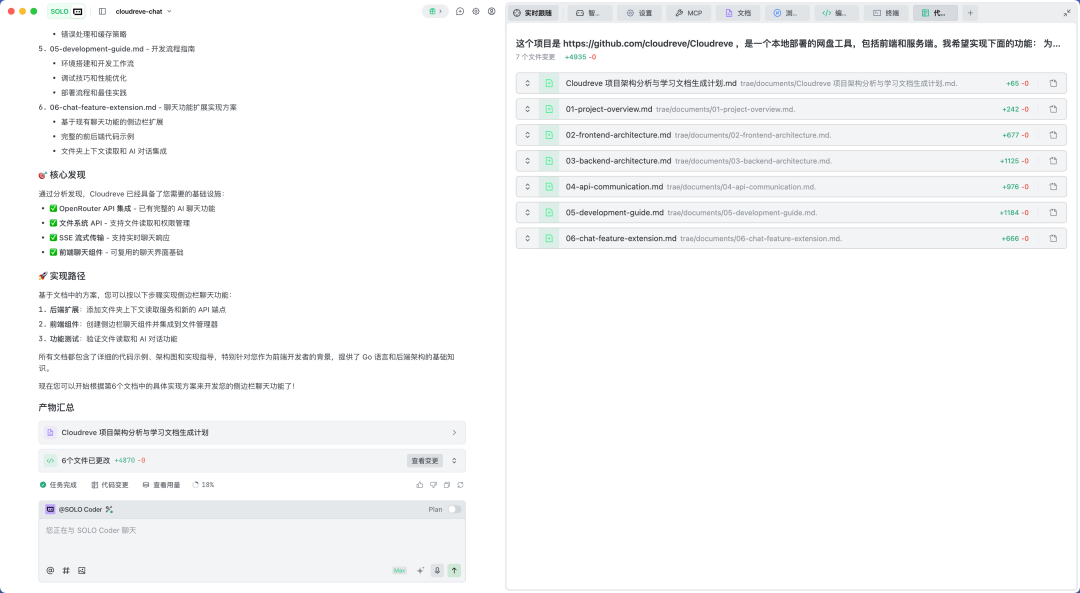Copy icon on Cloudreve 项目架构分析 plan row
The width and height of the screenshot is (1080, 593).
(1053, 83)
